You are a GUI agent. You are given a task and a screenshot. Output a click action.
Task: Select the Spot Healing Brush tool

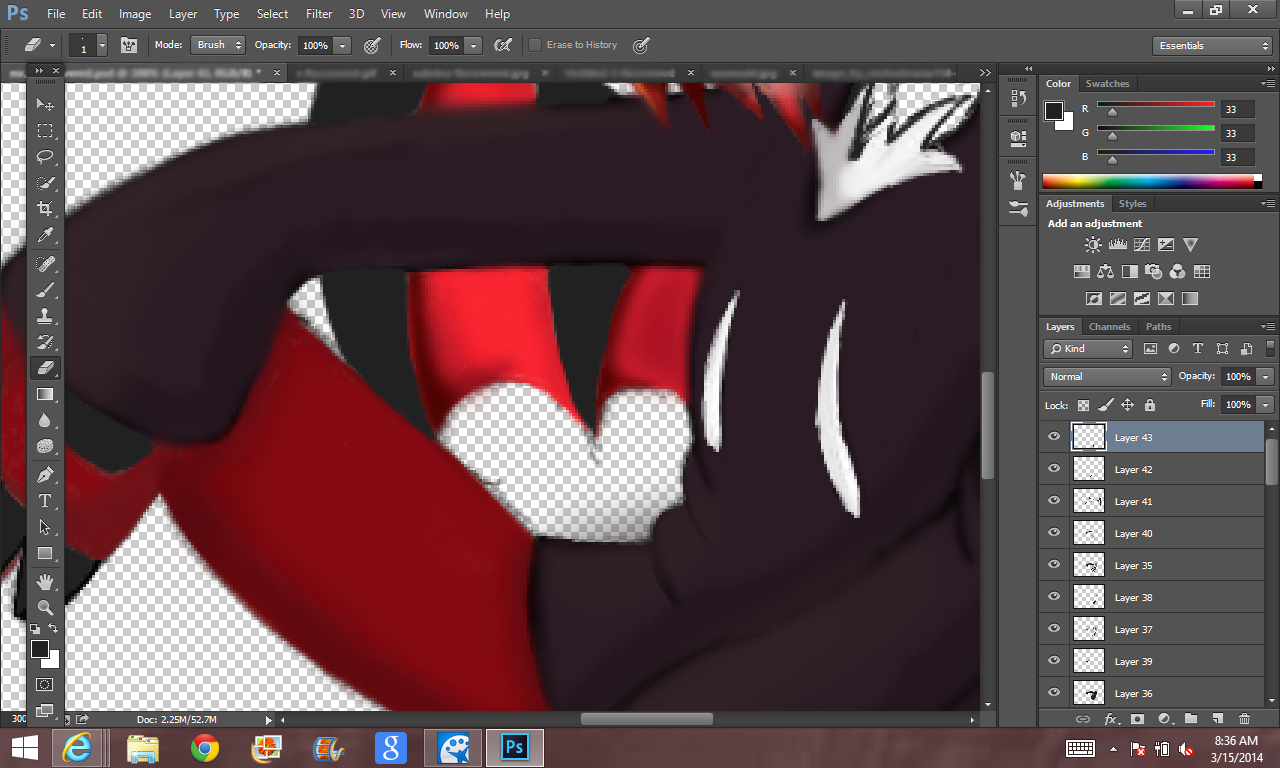(45, 264)
